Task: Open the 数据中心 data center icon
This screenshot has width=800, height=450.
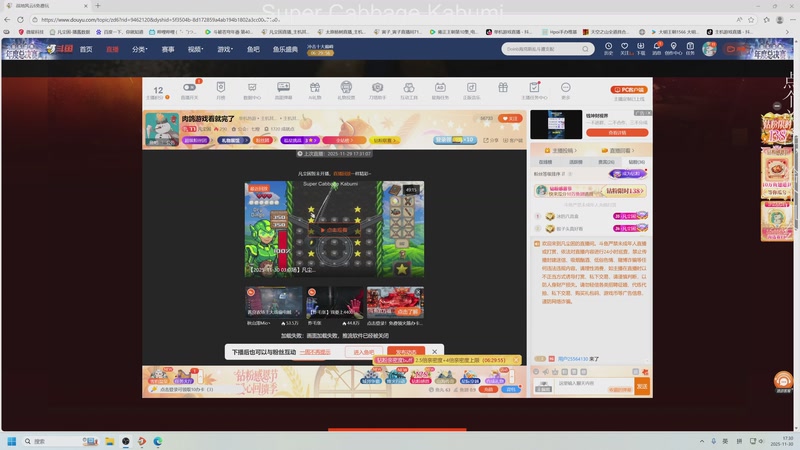Action: coord(252,88)
